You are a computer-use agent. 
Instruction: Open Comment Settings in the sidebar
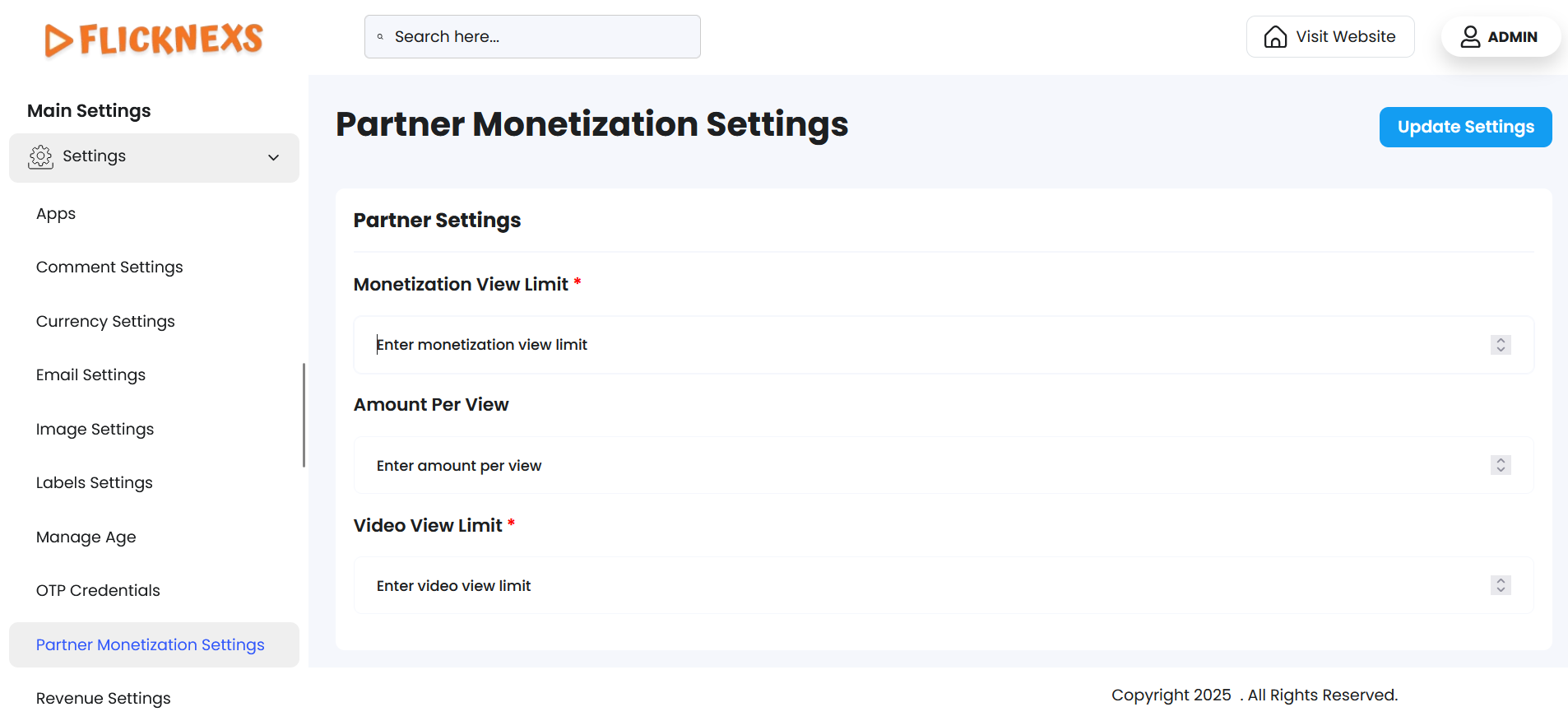(109, 267)
